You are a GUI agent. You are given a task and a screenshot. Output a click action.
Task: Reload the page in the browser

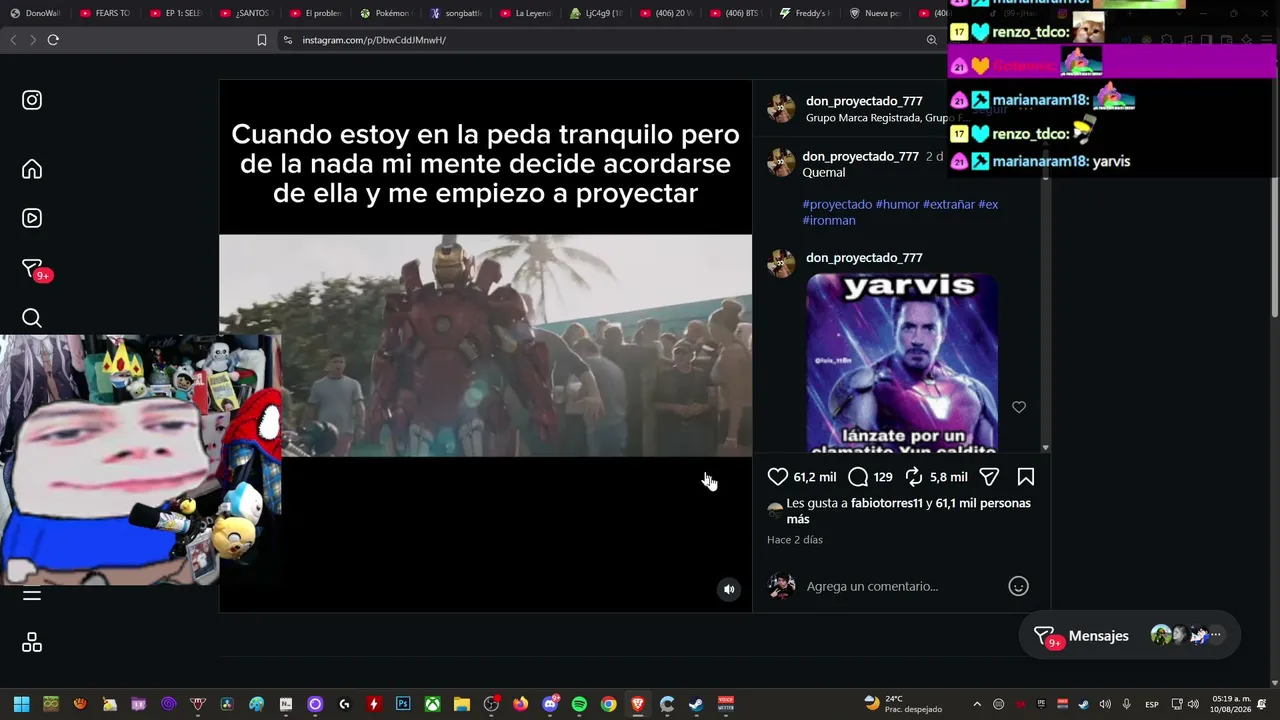[x=53, y=40]
